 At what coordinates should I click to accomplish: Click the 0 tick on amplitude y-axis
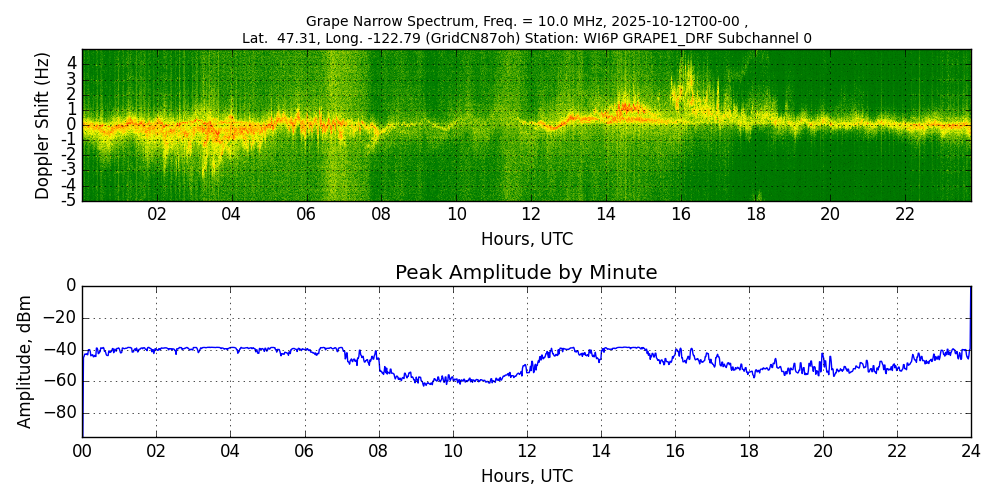point(70,286)
